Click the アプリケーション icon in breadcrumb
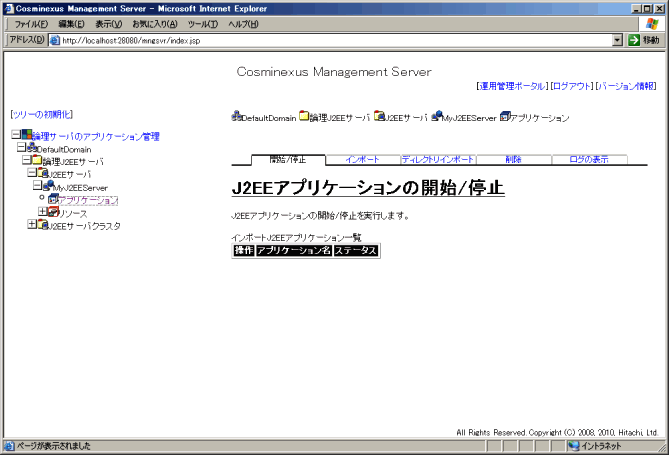The height and width of the screenshot is (455, 669). point(505,116)
